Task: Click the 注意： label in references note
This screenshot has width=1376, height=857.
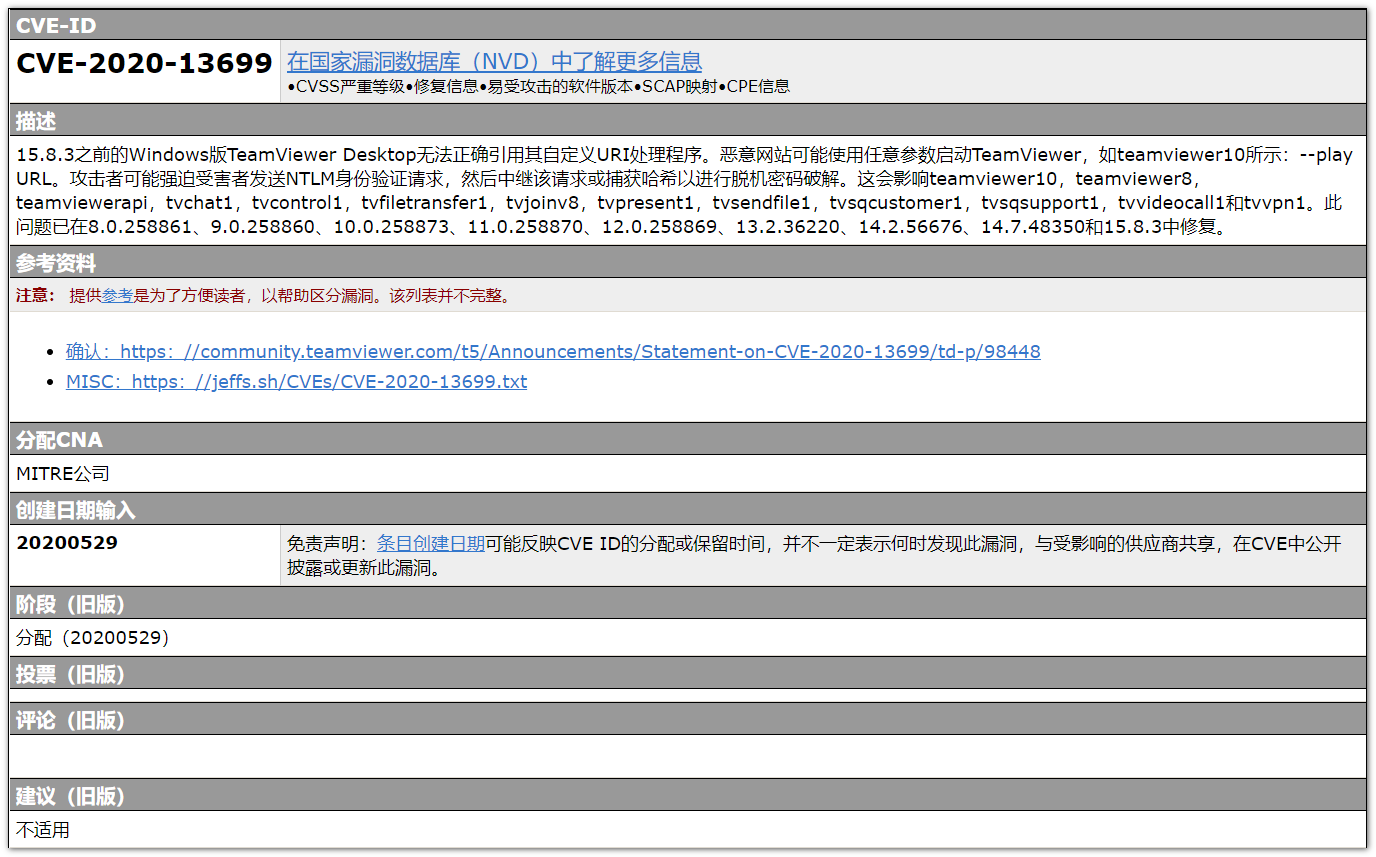Action: pyautogui.click(x=36, y=296)
